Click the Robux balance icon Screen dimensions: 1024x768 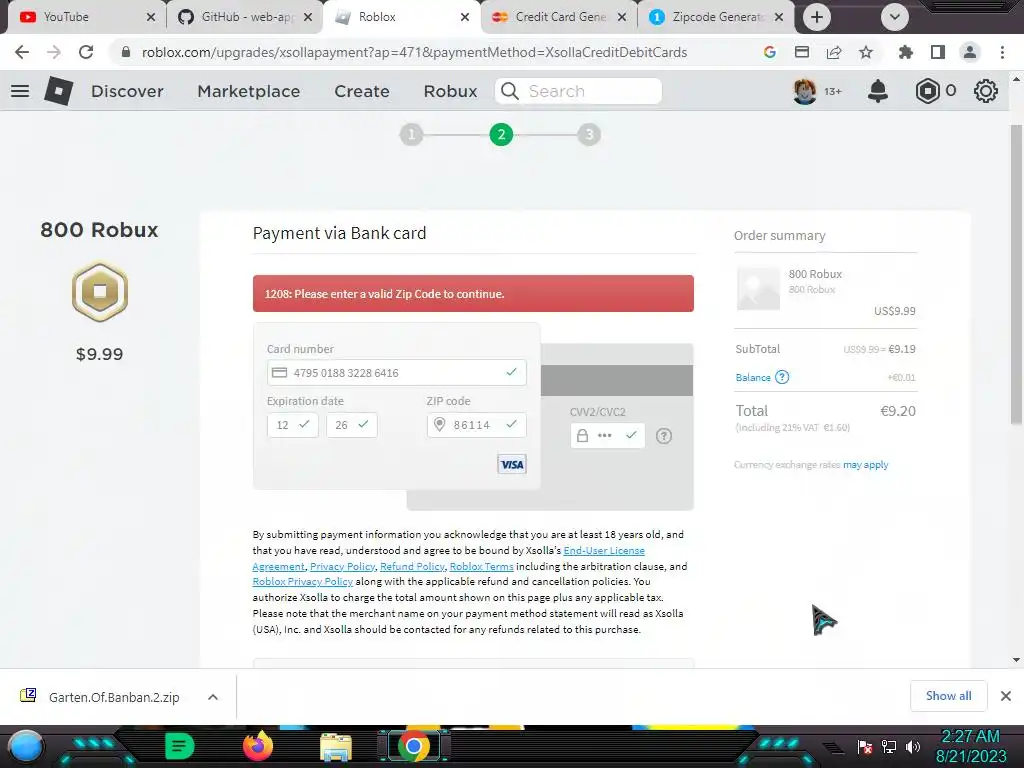[x=927, y=91]
